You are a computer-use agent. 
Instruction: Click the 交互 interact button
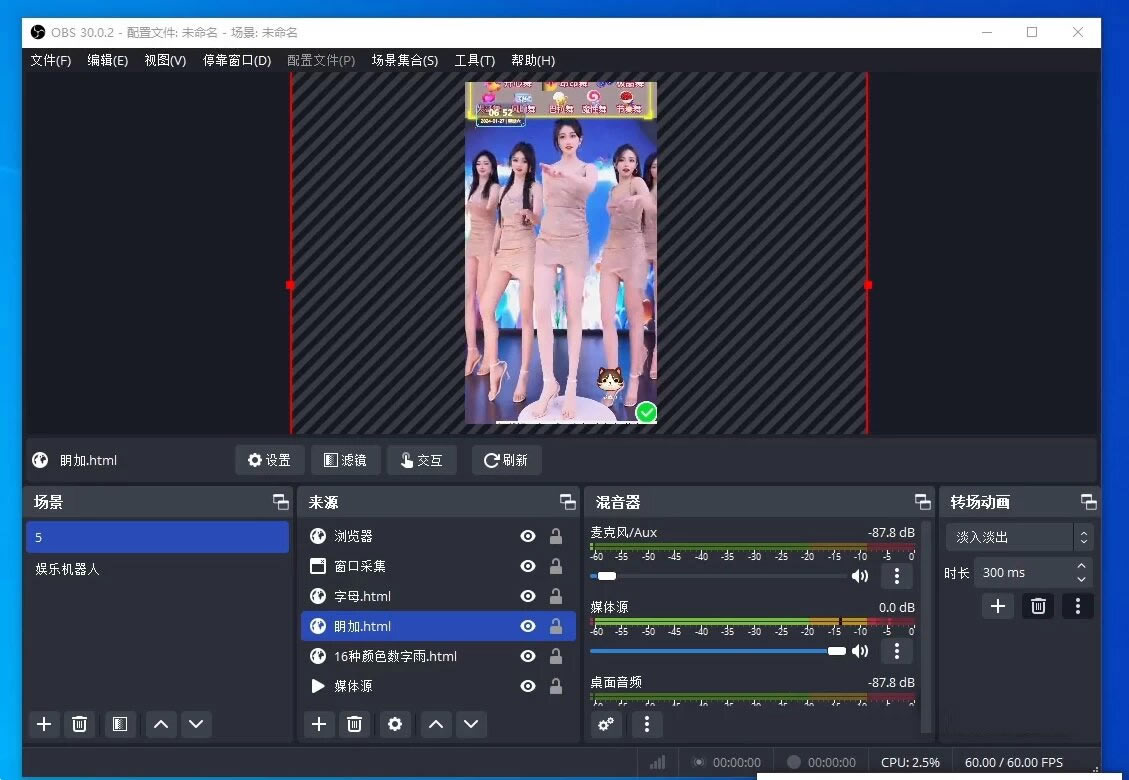[421, 460]
